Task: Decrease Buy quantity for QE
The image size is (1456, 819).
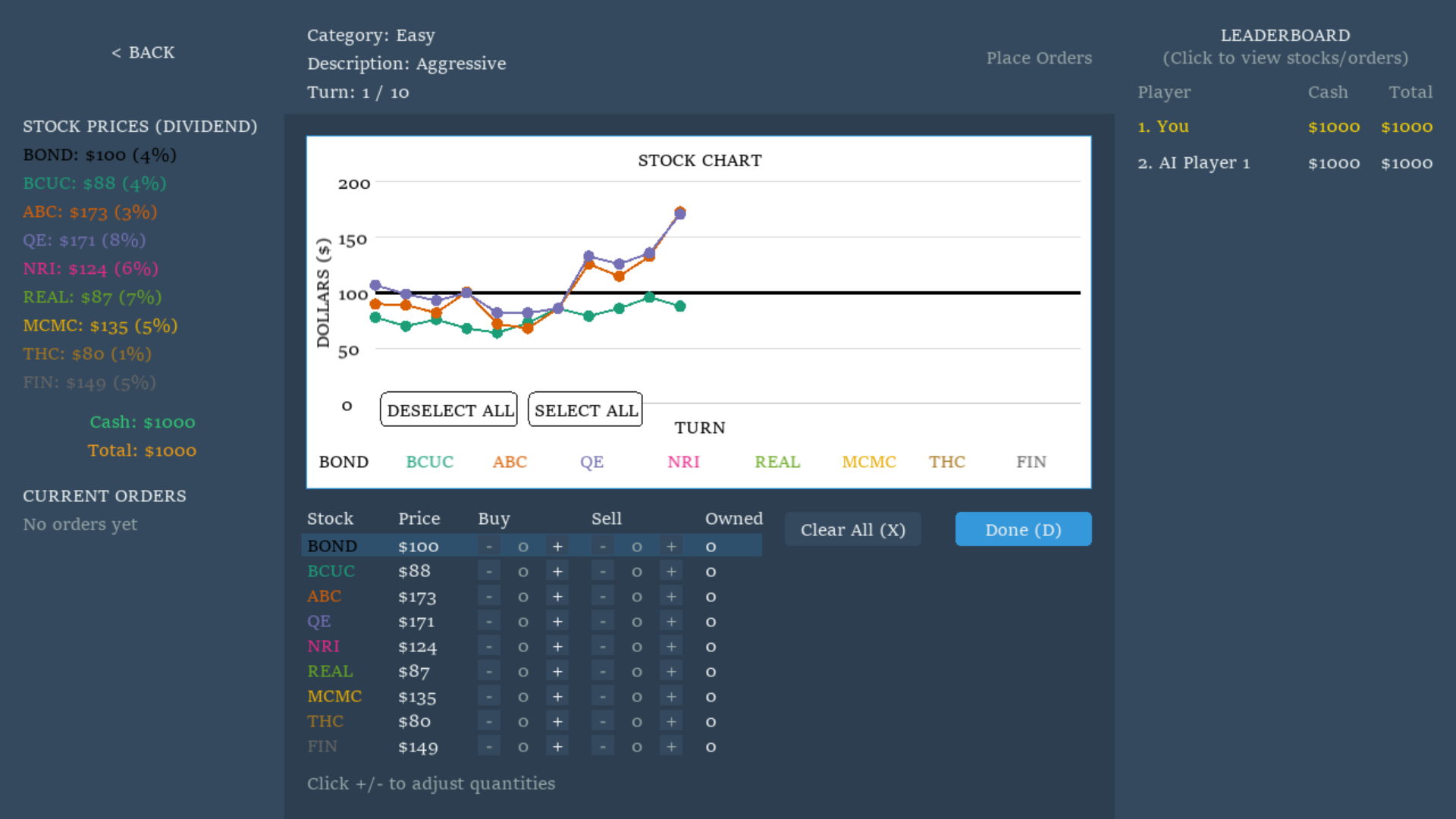Action: [x=489, y=621]
